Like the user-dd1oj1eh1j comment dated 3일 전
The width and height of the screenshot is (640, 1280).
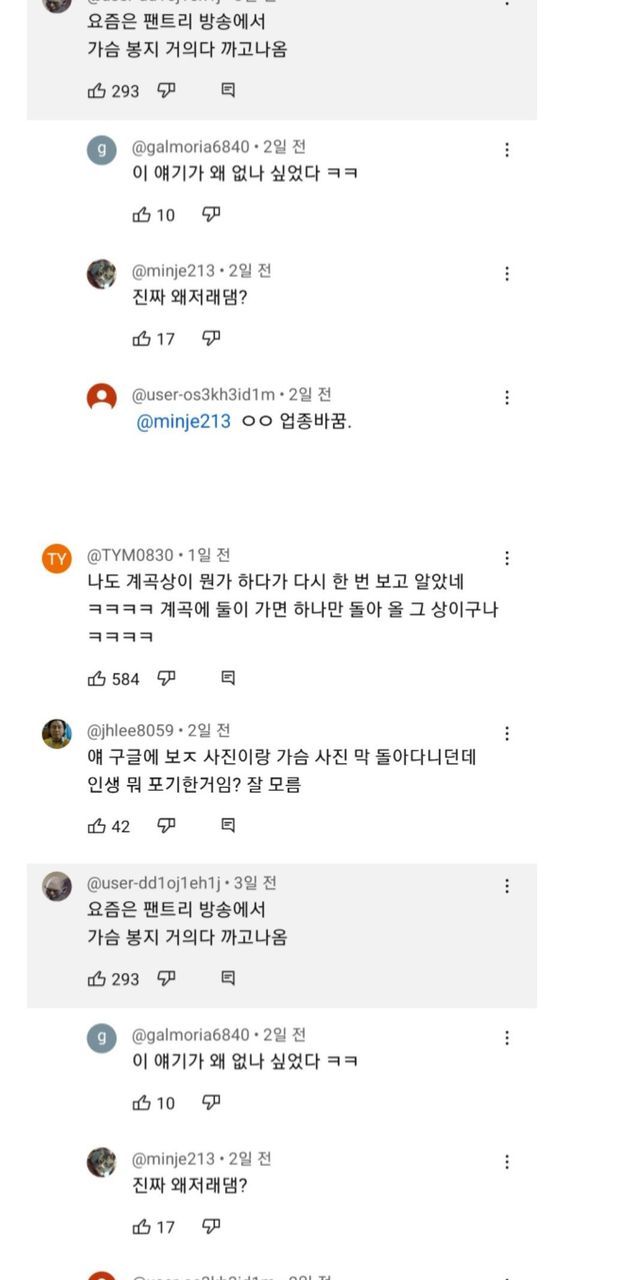[97, 979]
